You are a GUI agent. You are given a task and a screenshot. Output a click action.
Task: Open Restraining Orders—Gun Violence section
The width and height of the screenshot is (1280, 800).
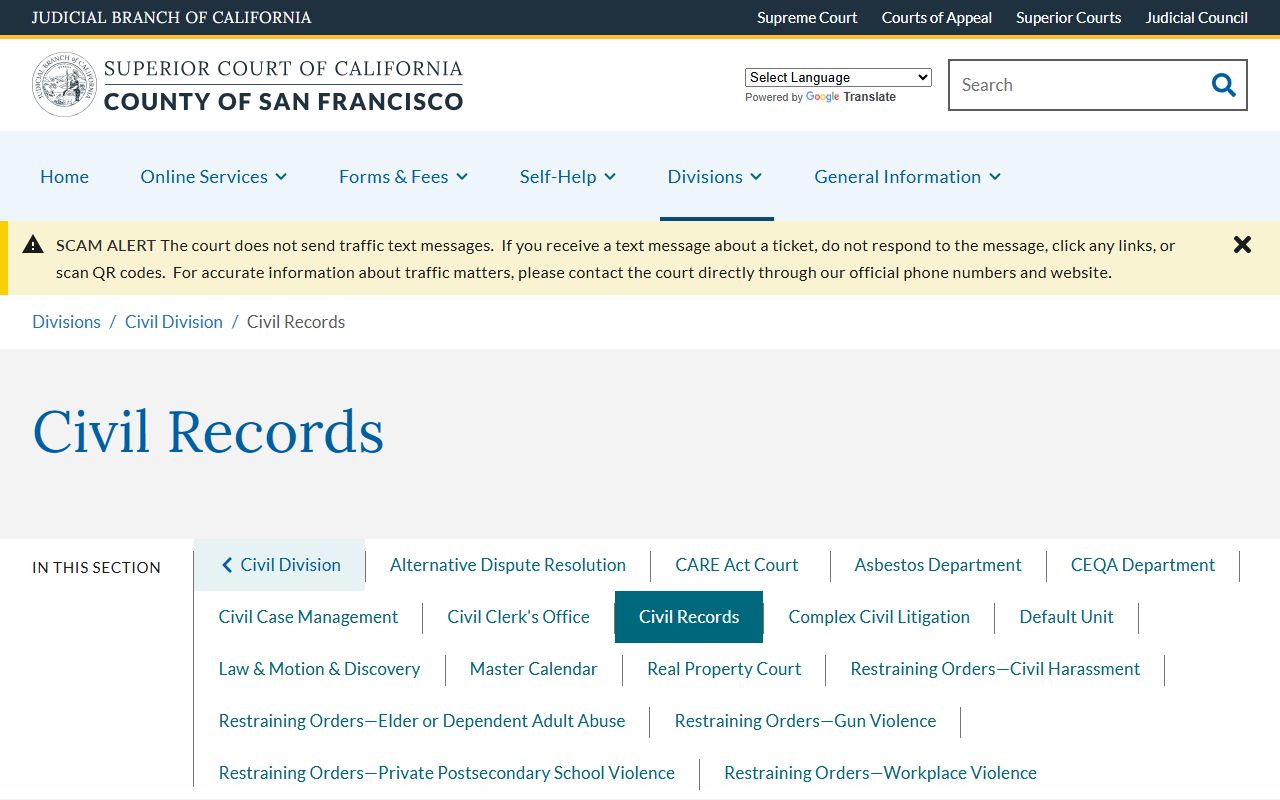(x=805, y=721)
